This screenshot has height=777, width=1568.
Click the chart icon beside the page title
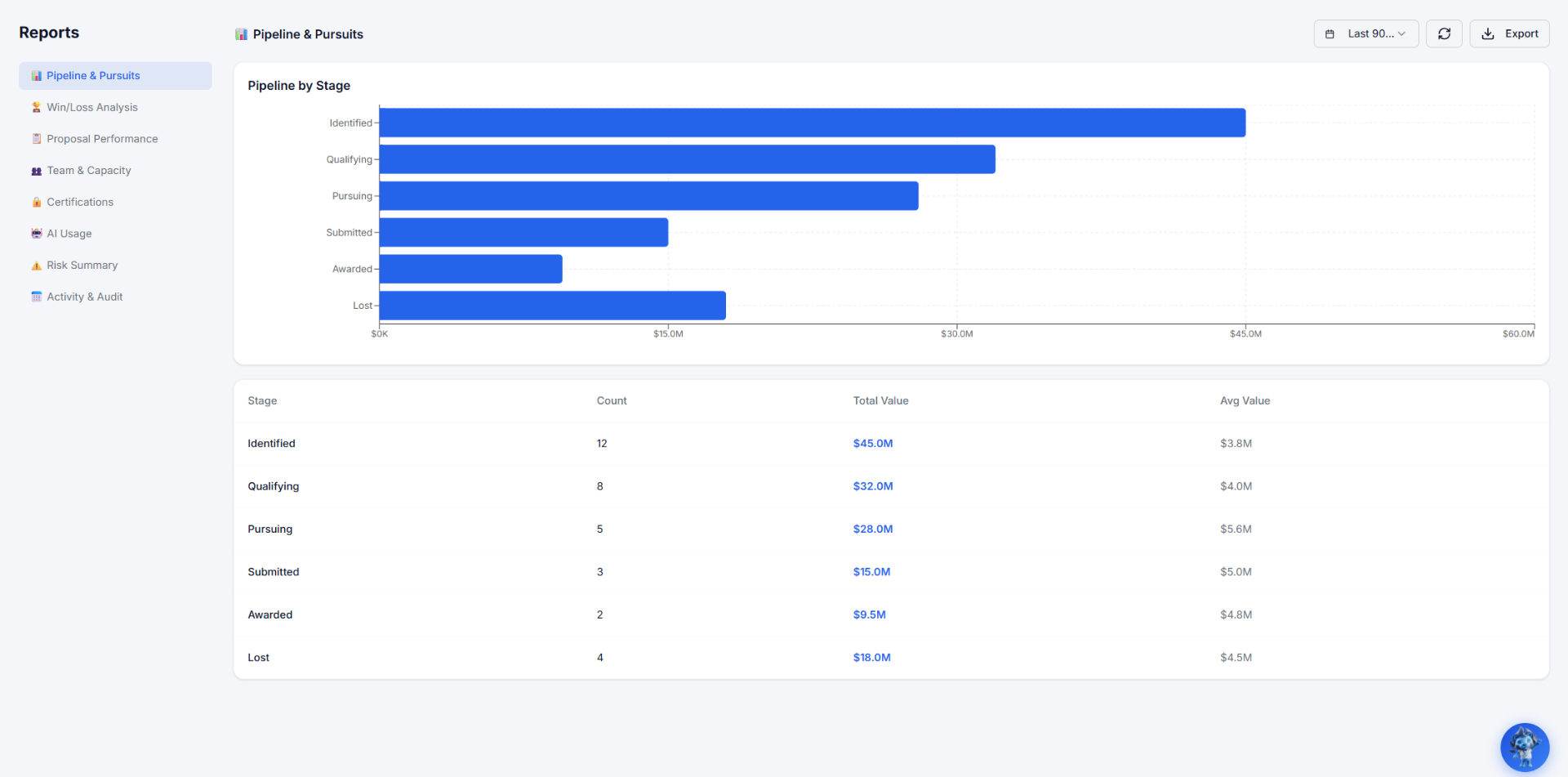point(241,34)
